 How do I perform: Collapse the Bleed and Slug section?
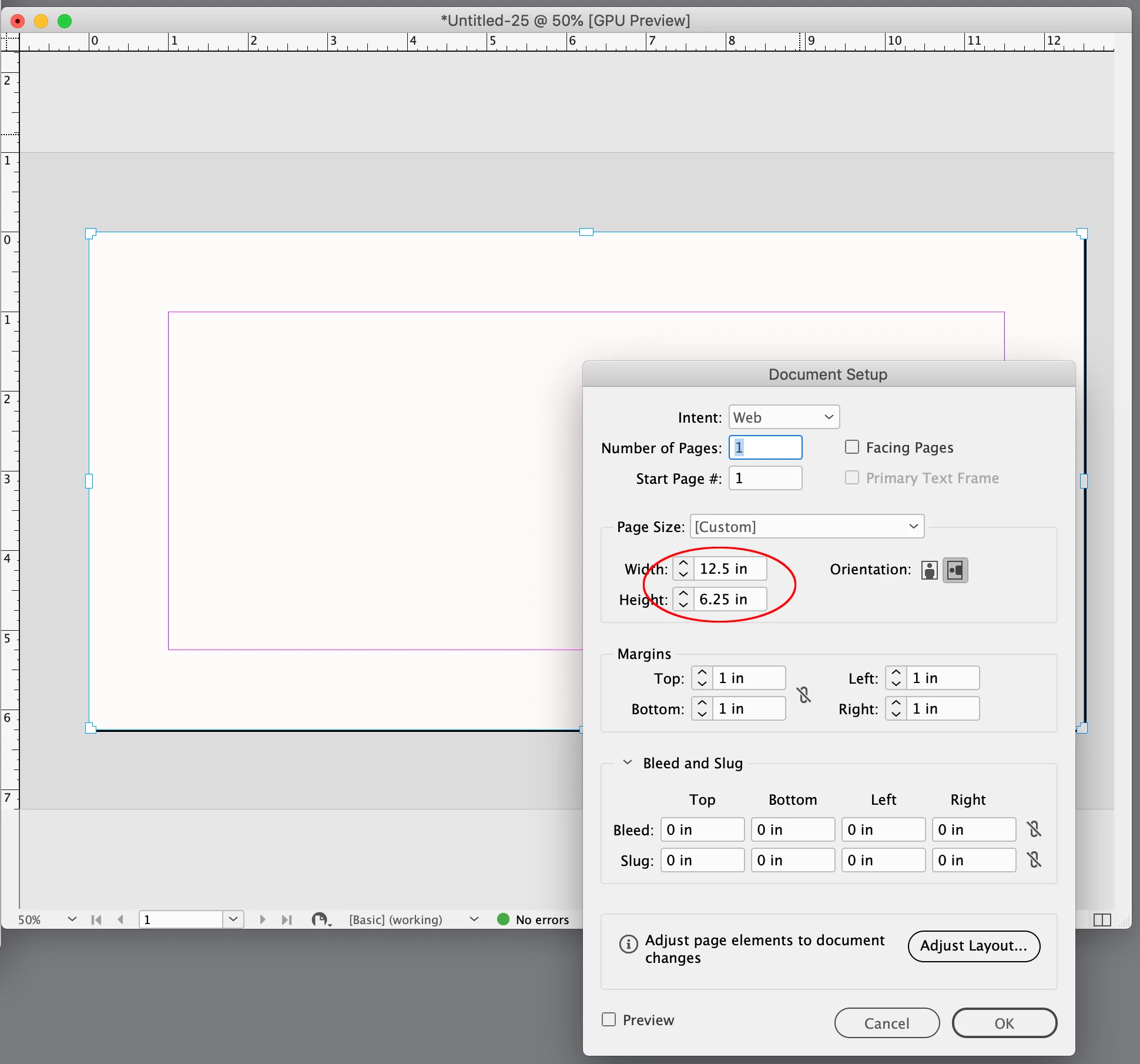tap(628, 762)
